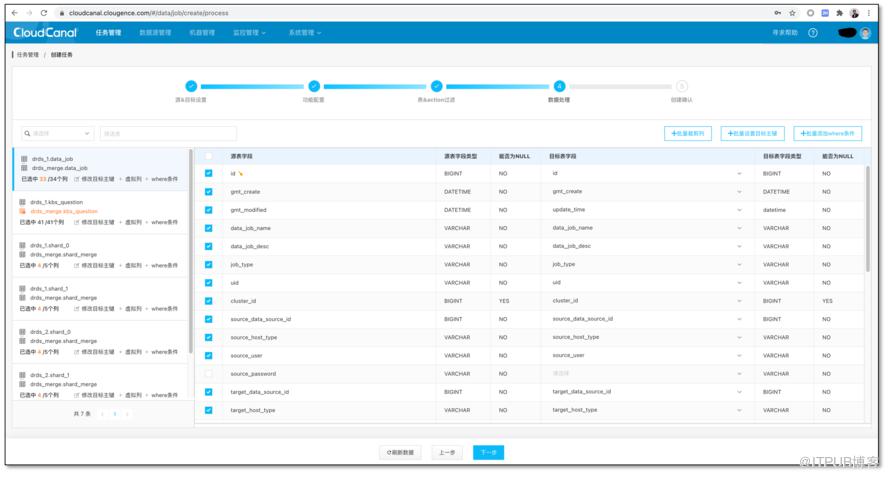Click the batch set target primary key button
Viewport: 889px width, 477px height.
(x=752, y=133)
